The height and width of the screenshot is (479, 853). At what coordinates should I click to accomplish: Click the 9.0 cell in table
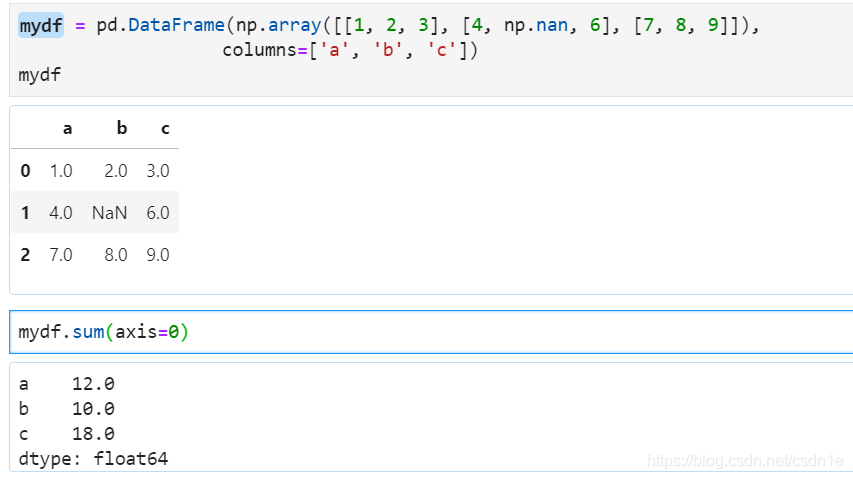click(x=158, y=254)
